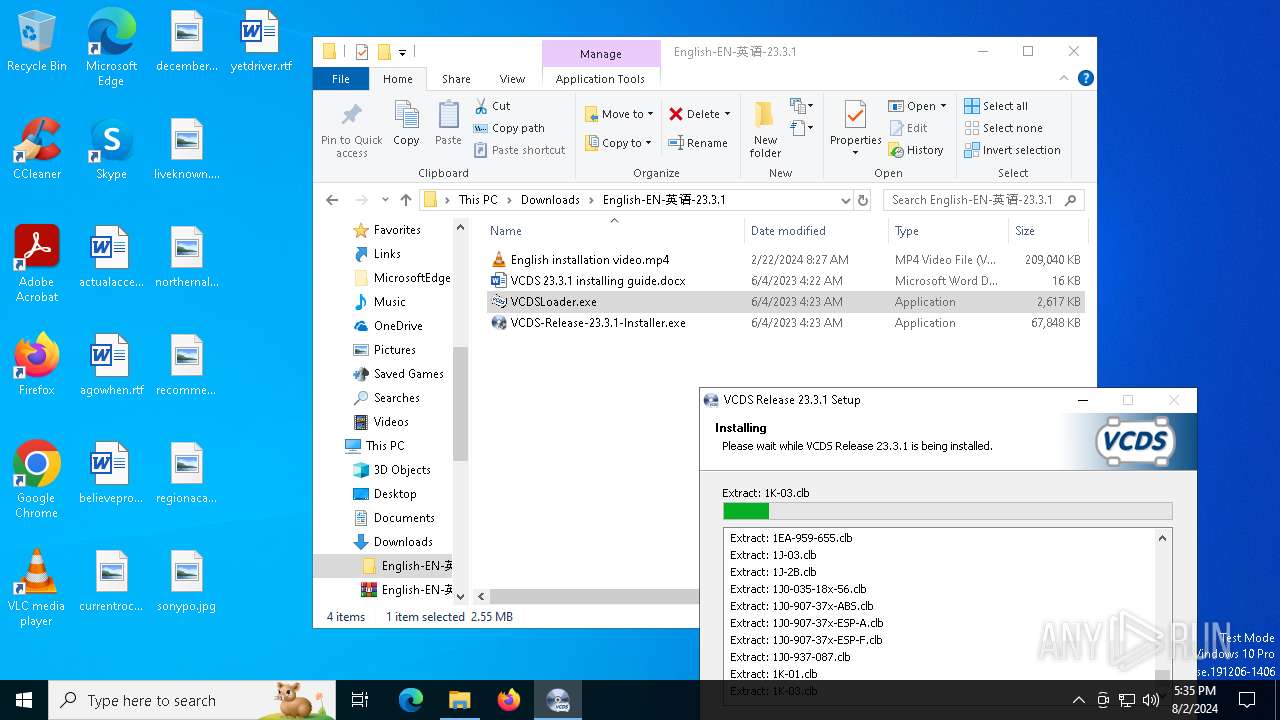Click VLC media player desktop icon
Viewport: 1280px width, 720px height.
click(36, 588)
